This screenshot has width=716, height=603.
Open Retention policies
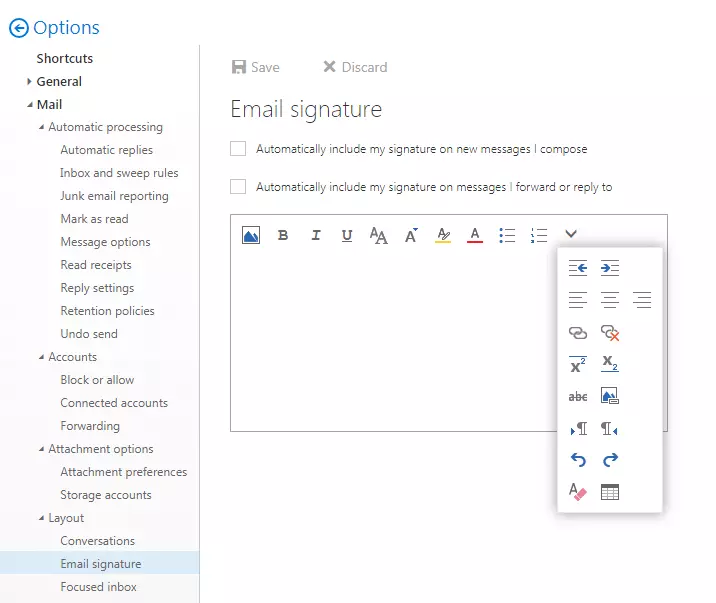pyautogui.click(x=107, y=311)
